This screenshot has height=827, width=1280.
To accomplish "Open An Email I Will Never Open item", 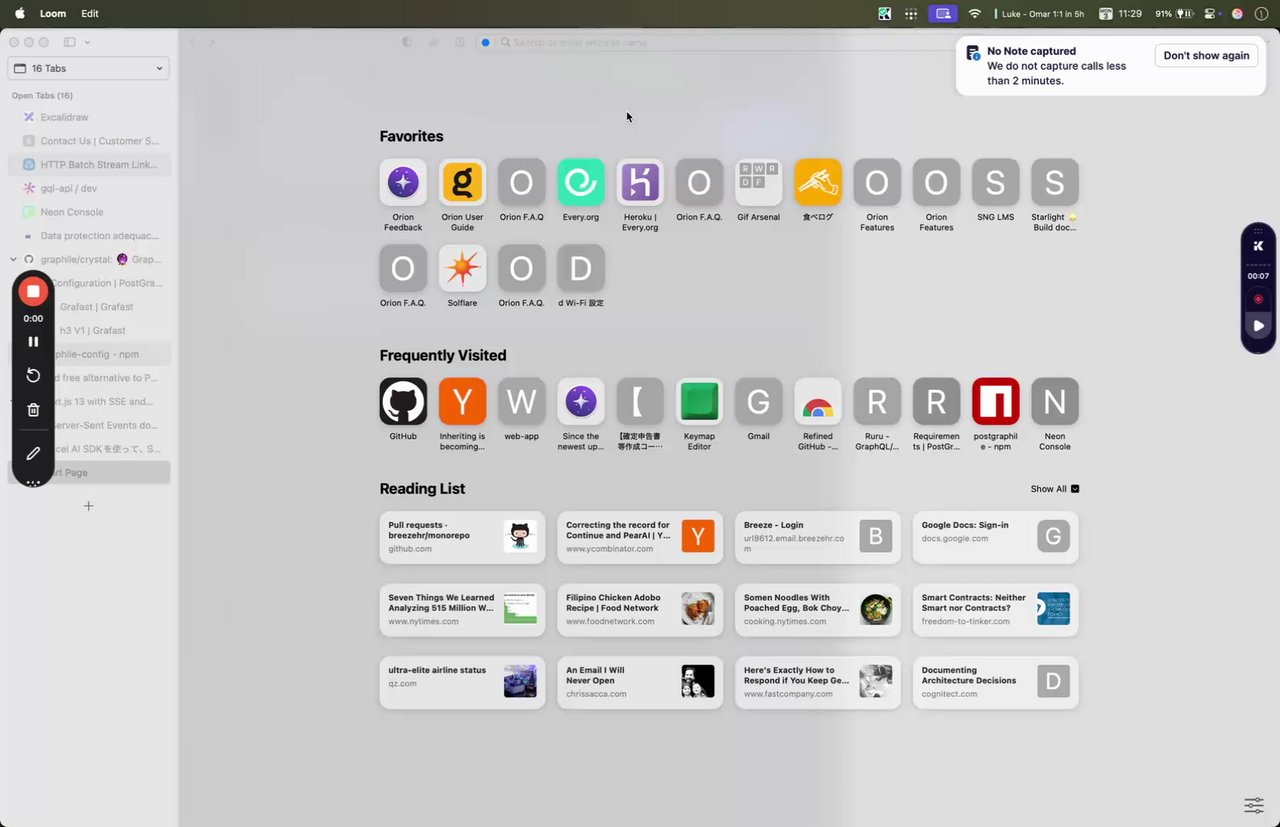I will (x=640, y=682).
